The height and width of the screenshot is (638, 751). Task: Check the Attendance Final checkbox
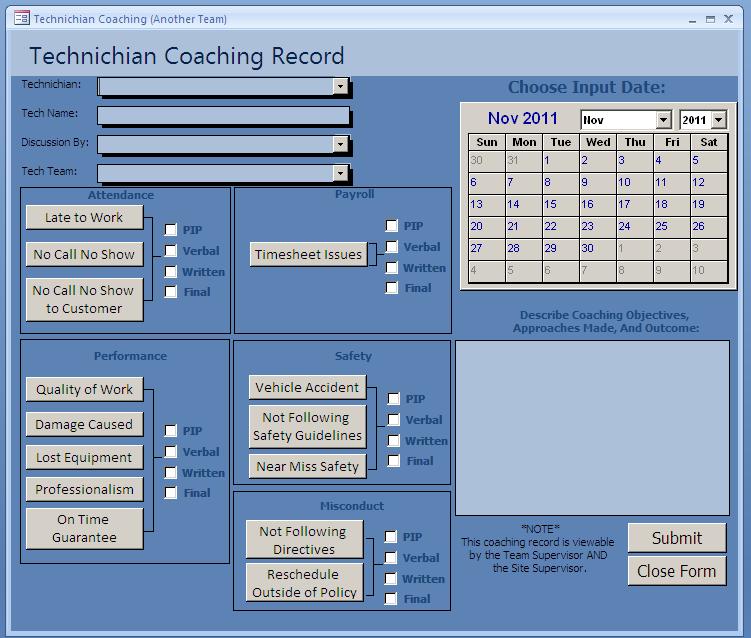pyautogui.click(x=171, y=292)
